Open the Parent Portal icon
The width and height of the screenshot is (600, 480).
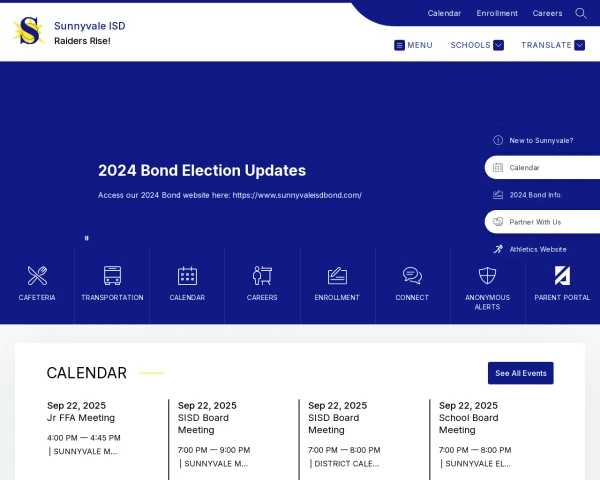(562, 275)
